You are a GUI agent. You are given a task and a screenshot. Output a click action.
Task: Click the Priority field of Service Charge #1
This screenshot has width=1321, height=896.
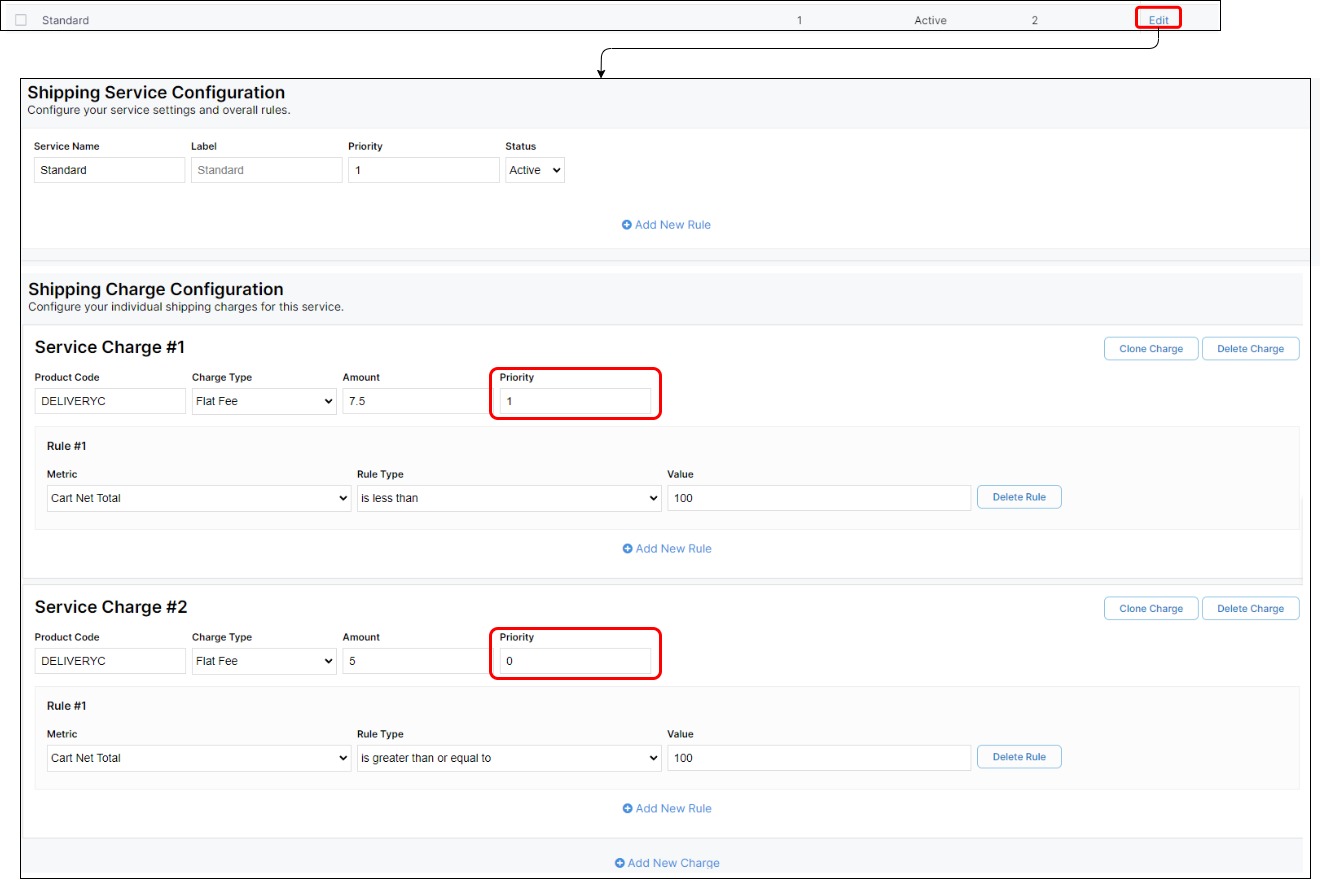[574, 401]
